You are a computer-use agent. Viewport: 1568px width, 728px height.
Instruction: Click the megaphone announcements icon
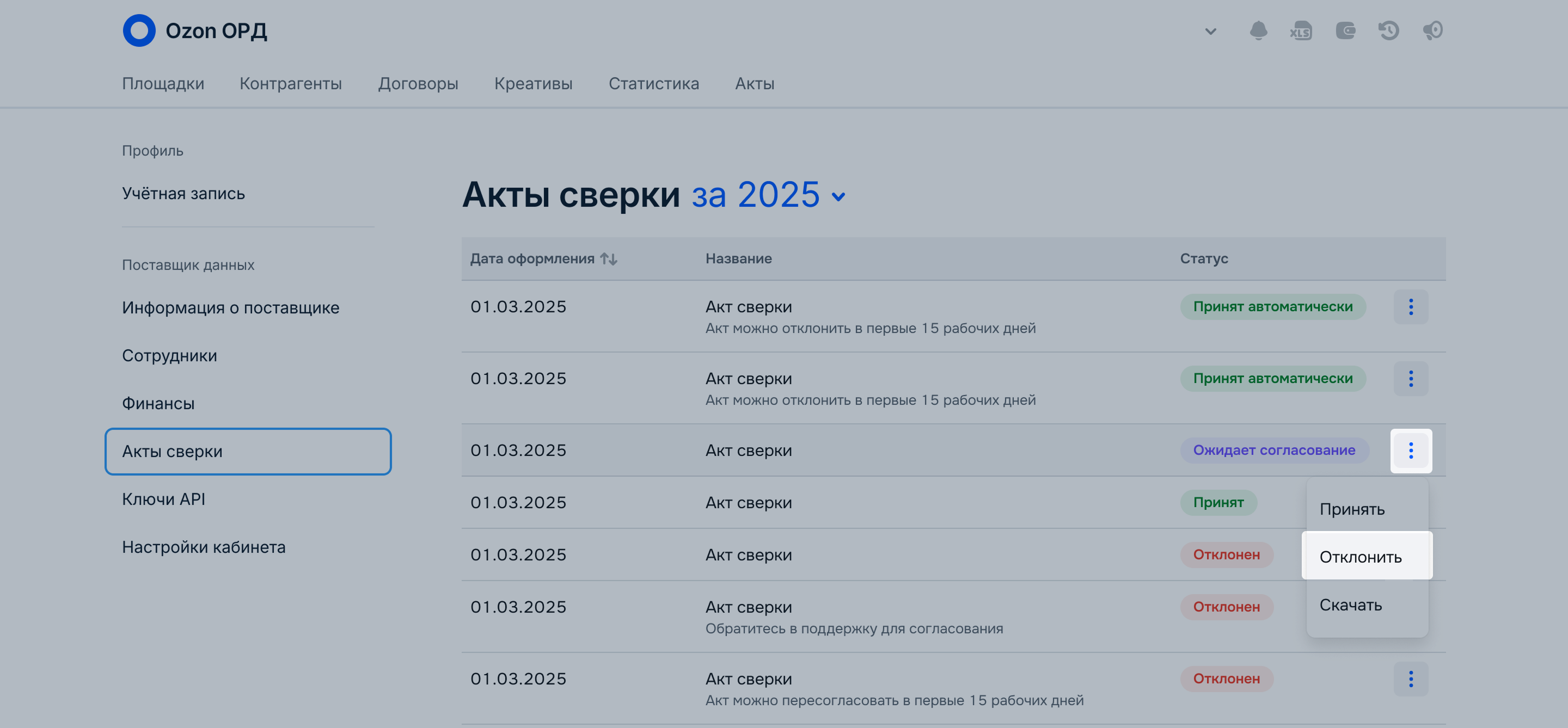1432,30
